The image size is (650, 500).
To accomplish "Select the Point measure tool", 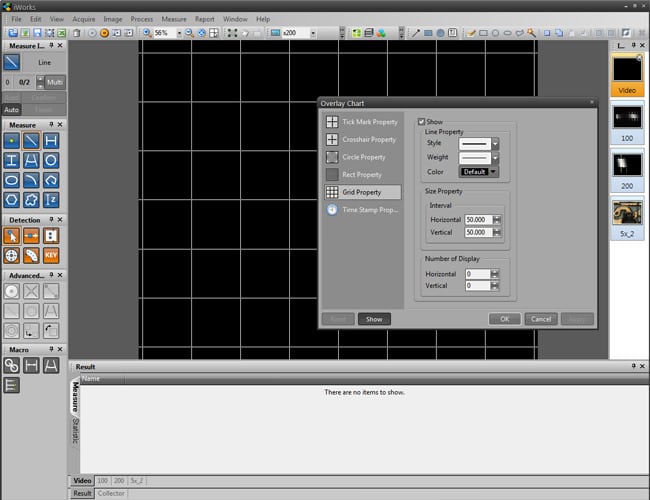I will [12, 141].
